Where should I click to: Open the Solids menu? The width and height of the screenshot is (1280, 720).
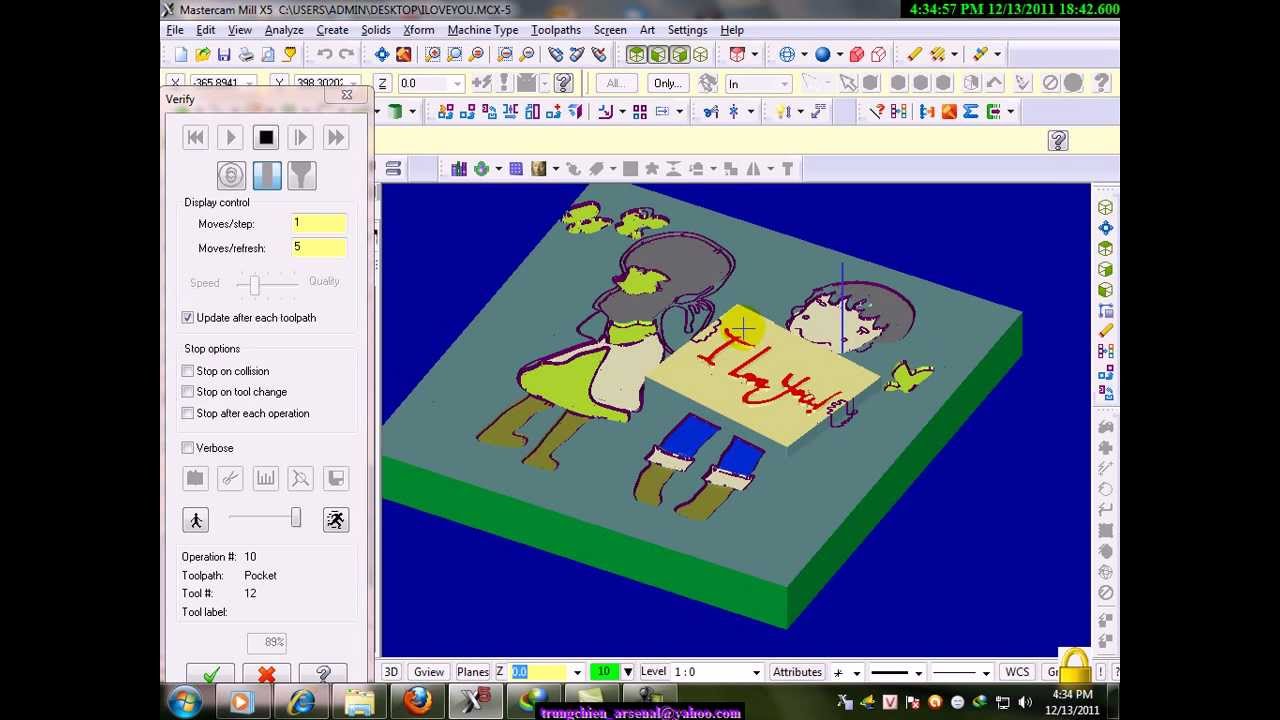click(376, 30)
